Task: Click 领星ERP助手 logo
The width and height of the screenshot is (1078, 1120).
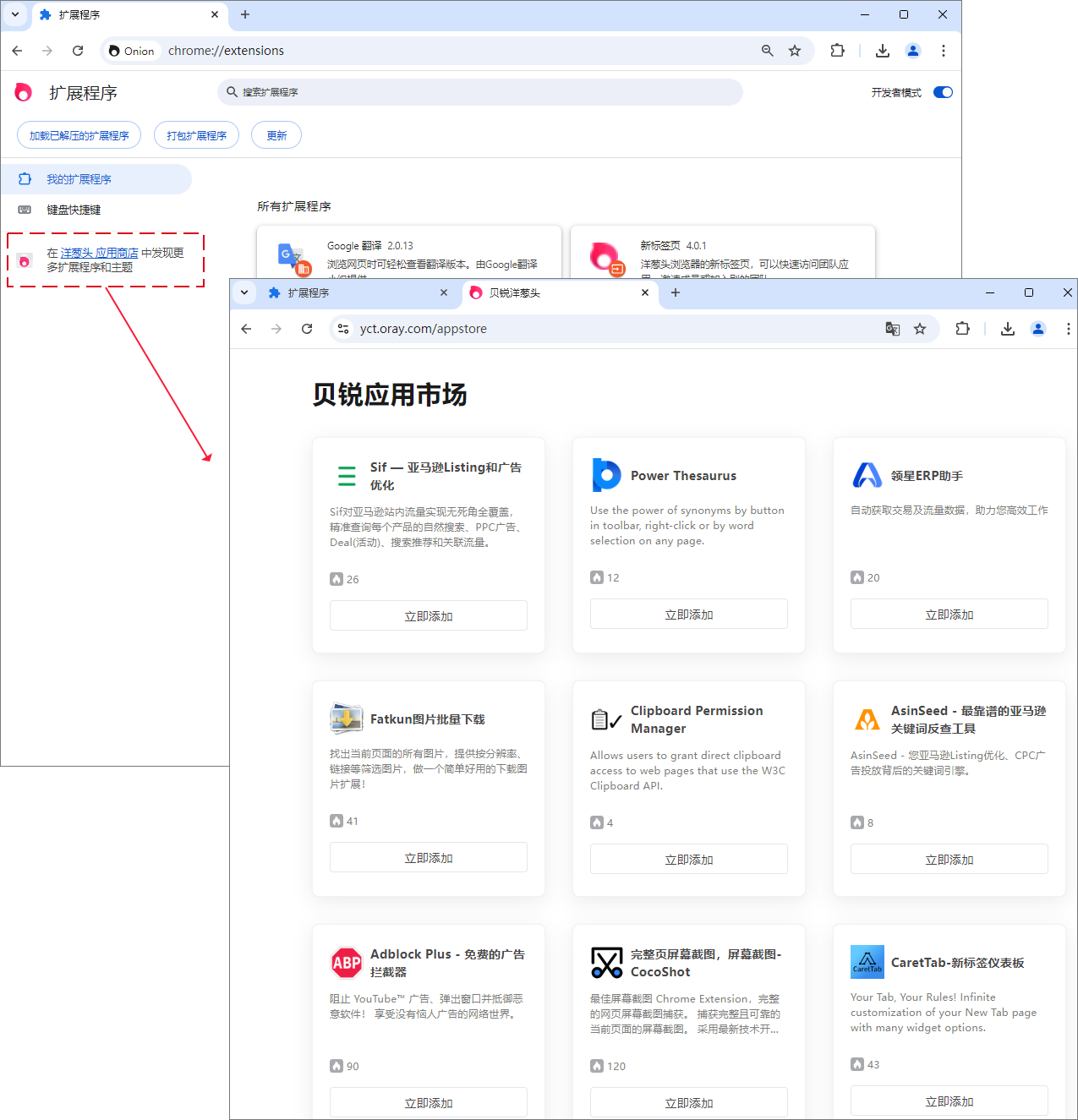Action: click(x=867, y=475)
